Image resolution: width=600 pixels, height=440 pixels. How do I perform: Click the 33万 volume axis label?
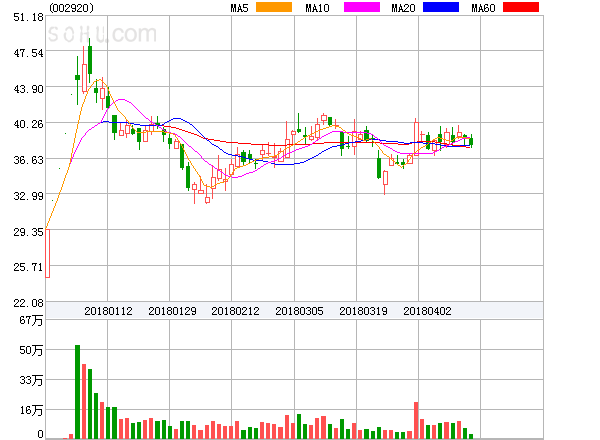point(31,380)
